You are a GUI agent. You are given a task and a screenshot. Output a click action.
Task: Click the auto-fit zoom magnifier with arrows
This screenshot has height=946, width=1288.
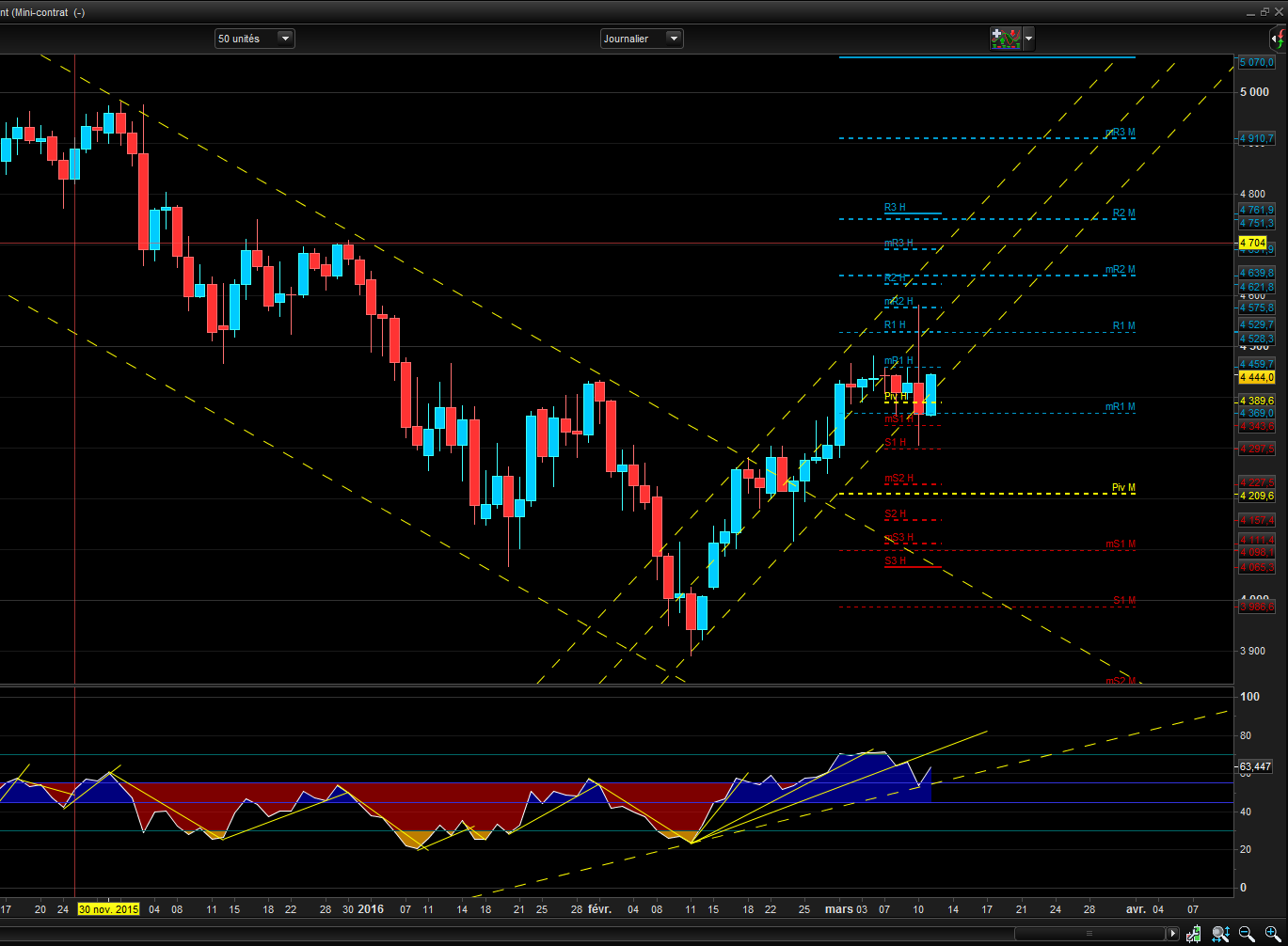click(1220, 934)
